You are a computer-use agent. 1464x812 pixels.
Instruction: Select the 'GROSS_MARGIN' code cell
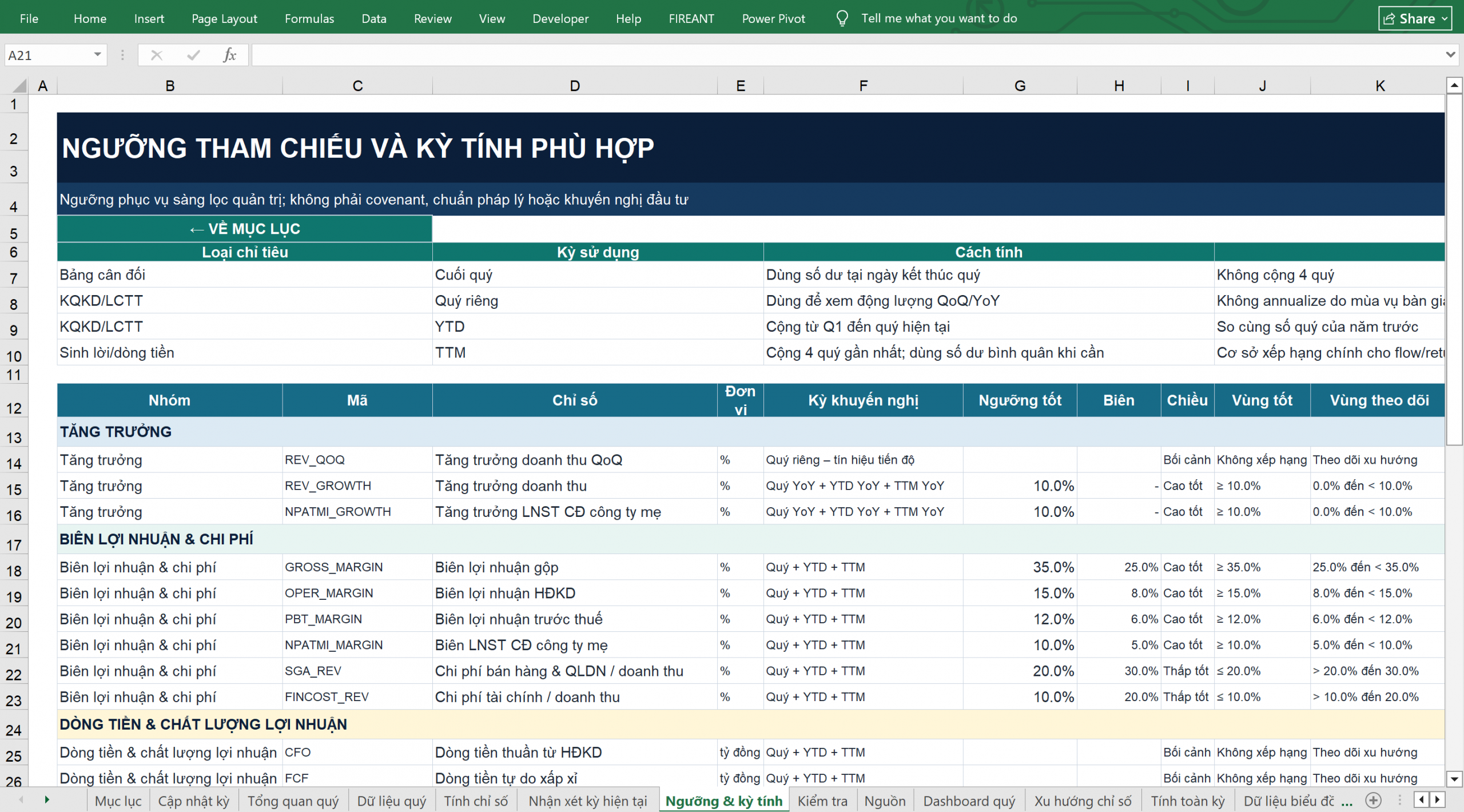[357, 567]
